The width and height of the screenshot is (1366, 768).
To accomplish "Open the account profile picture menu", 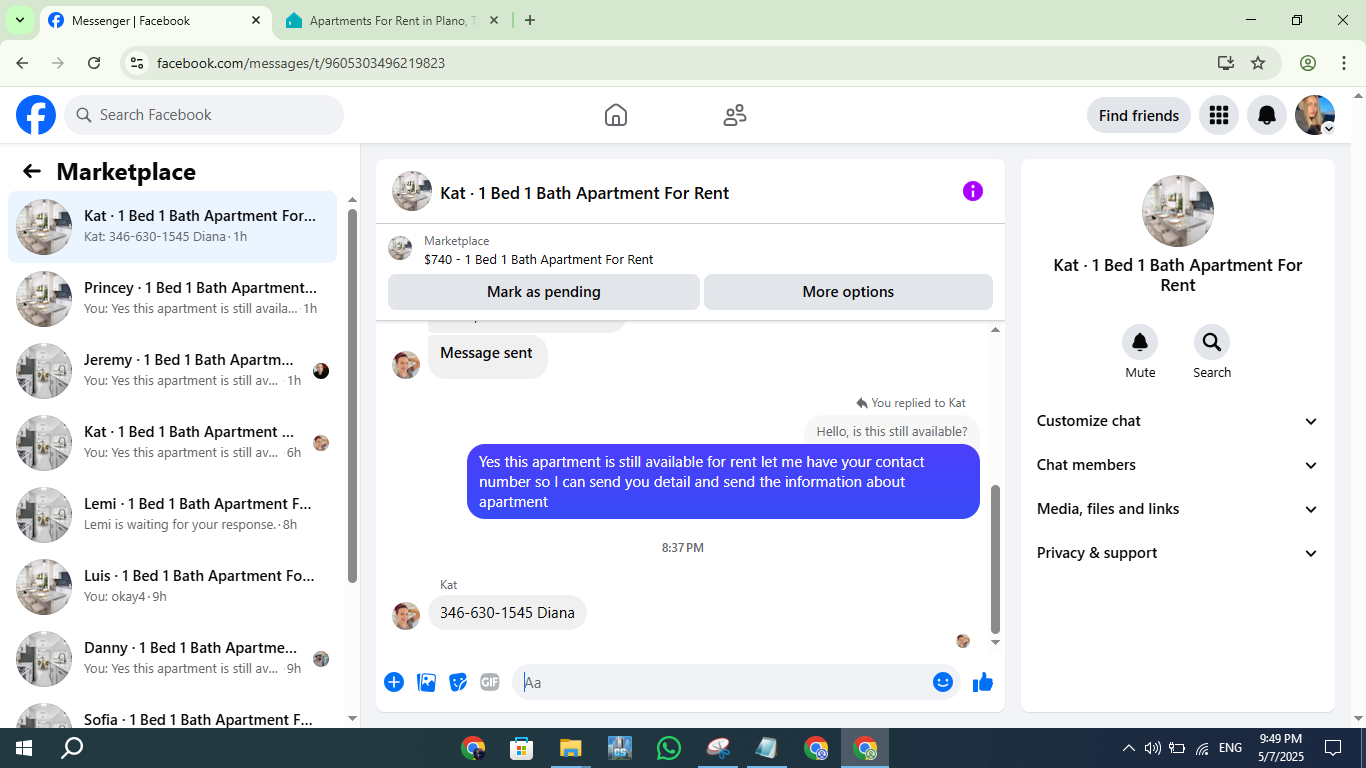I will (x=1315, y=115).
